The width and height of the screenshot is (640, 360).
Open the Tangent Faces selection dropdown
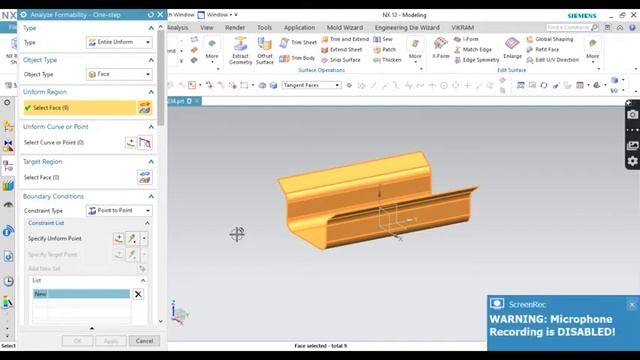point(311,85)
